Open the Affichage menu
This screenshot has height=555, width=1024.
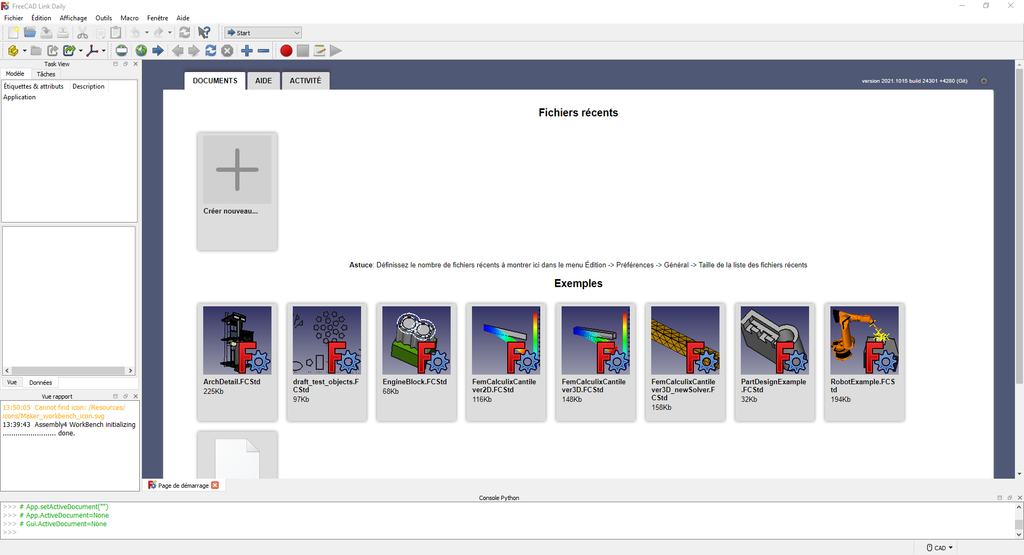73,18
